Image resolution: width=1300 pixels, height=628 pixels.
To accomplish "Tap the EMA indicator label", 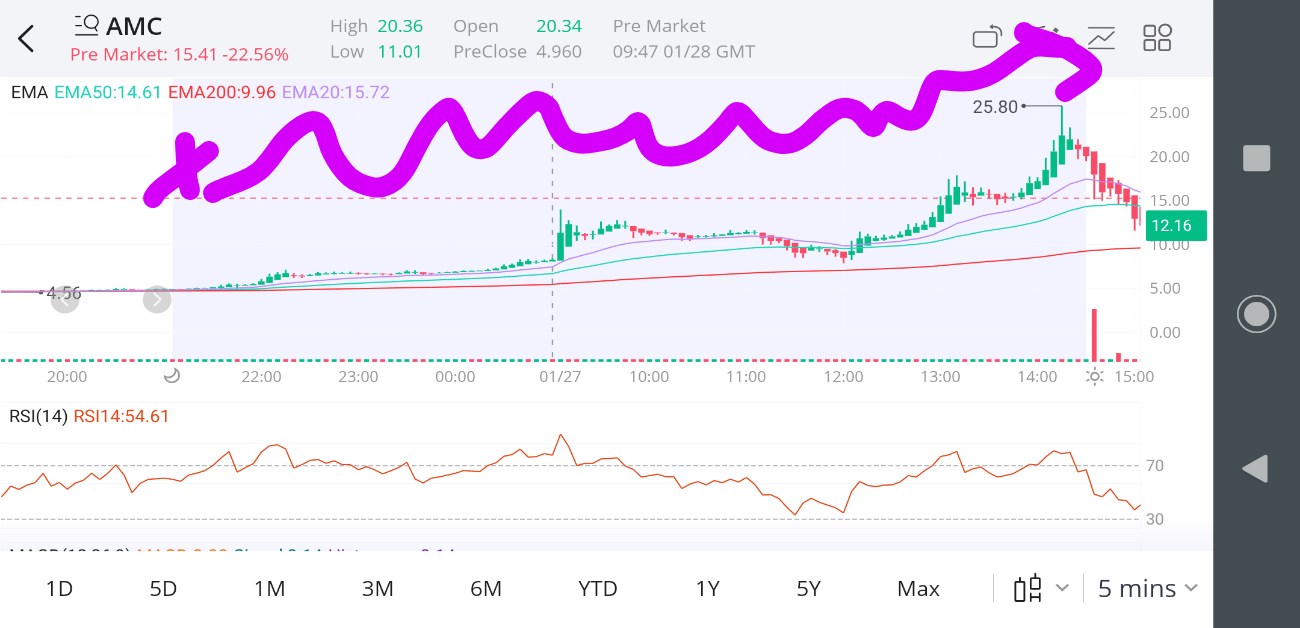I will [29, 92].
